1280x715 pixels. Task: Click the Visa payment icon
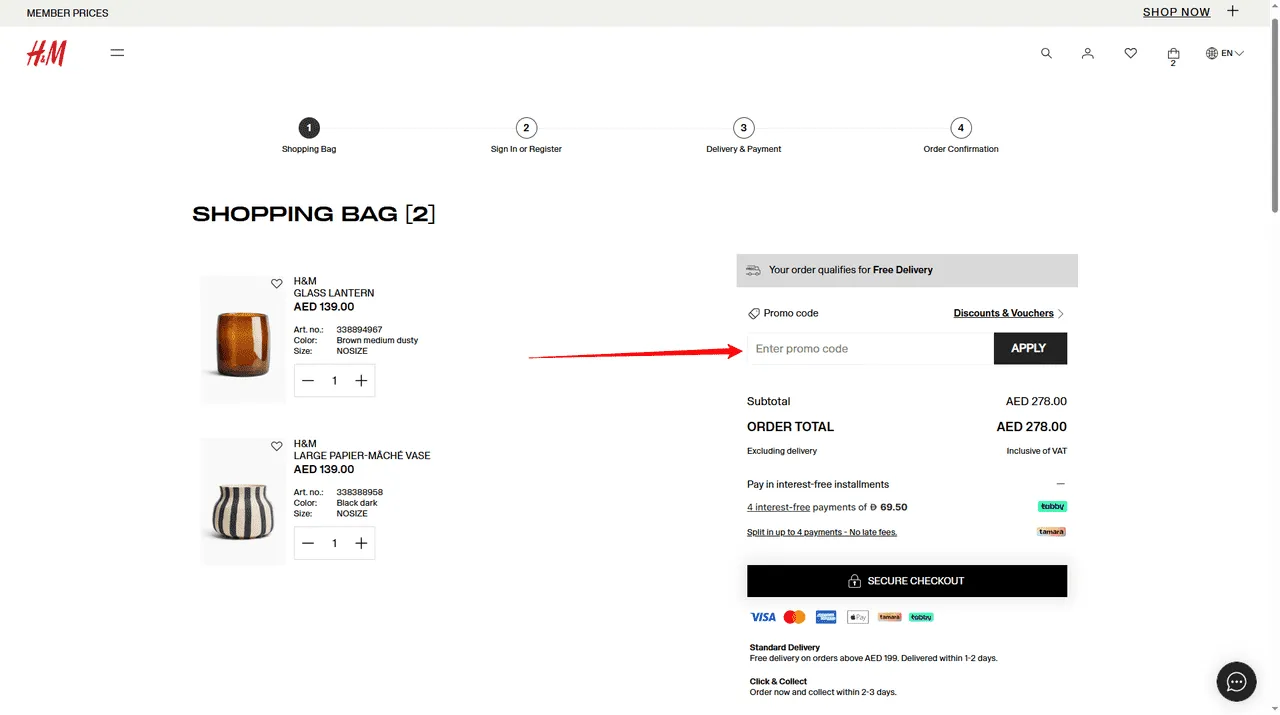(763, 617)
